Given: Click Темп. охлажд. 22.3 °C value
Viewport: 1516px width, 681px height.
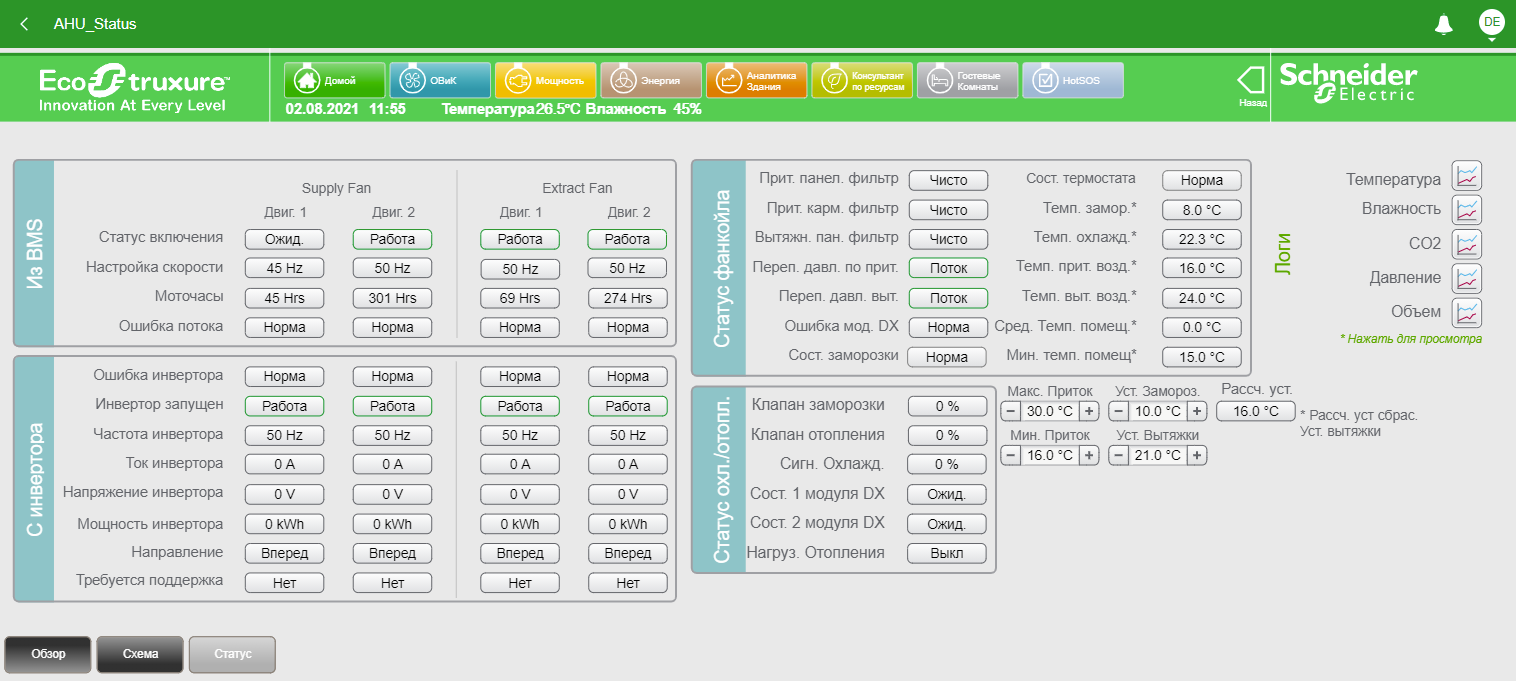Looking at the screenshot, I should 1201,239.
